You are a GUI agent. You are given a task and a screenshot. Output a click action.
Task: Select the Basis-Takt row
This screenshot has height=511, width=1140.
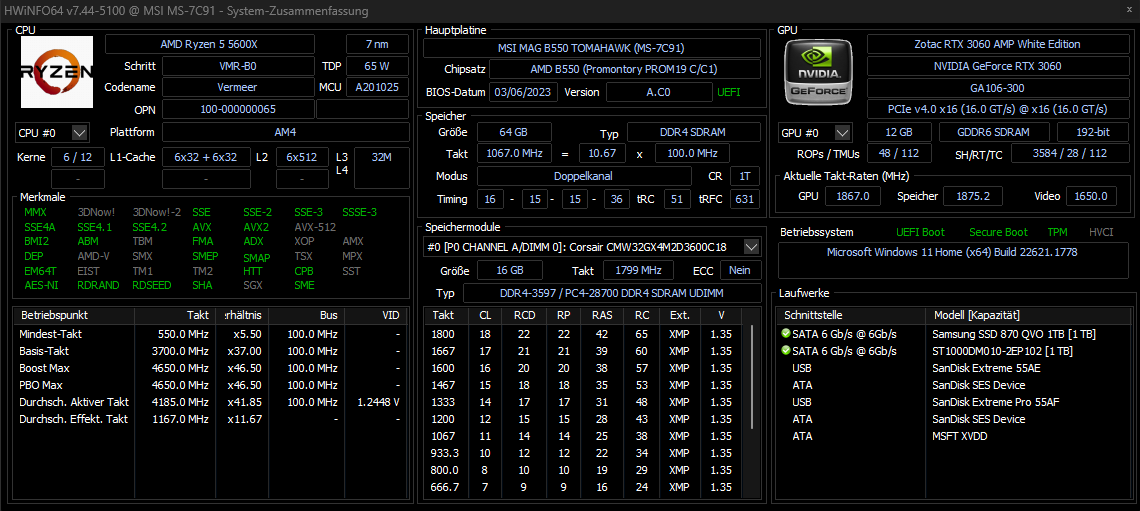[x=210, y=351]
